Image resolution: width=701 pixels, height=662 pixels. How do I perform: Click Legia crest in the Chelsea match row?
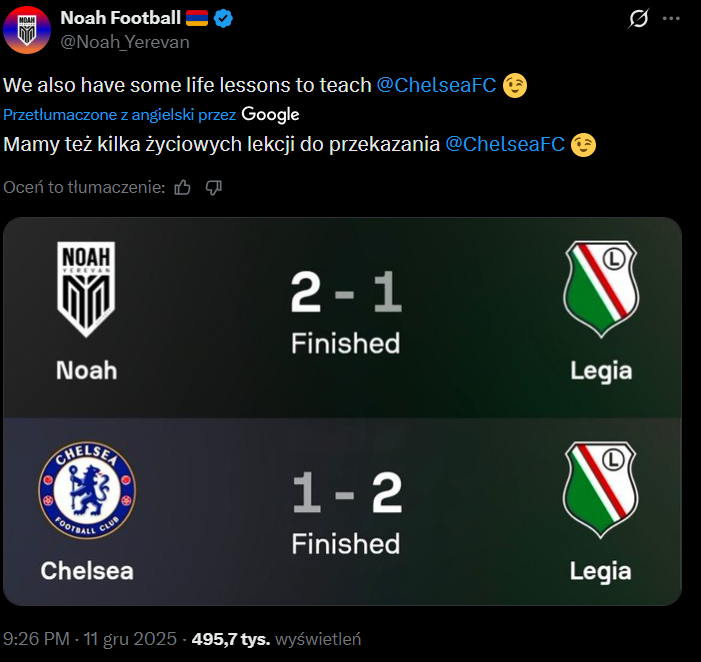coord(601,491)
